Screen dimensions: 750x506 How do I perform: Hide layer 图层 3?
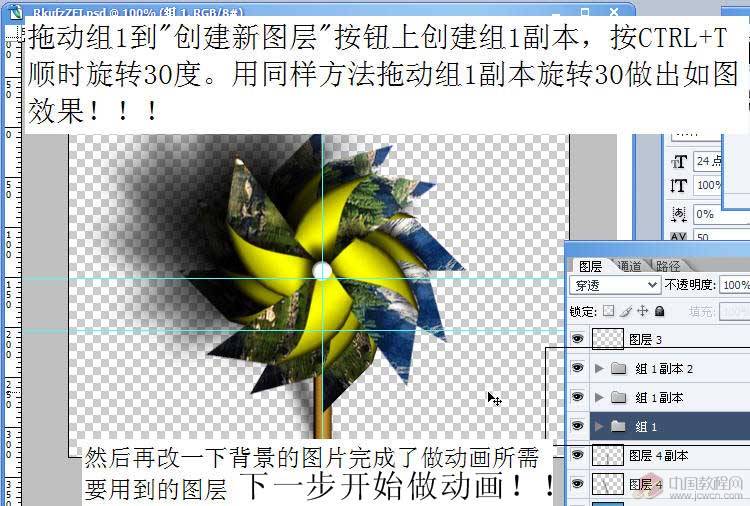pos(577,339)
